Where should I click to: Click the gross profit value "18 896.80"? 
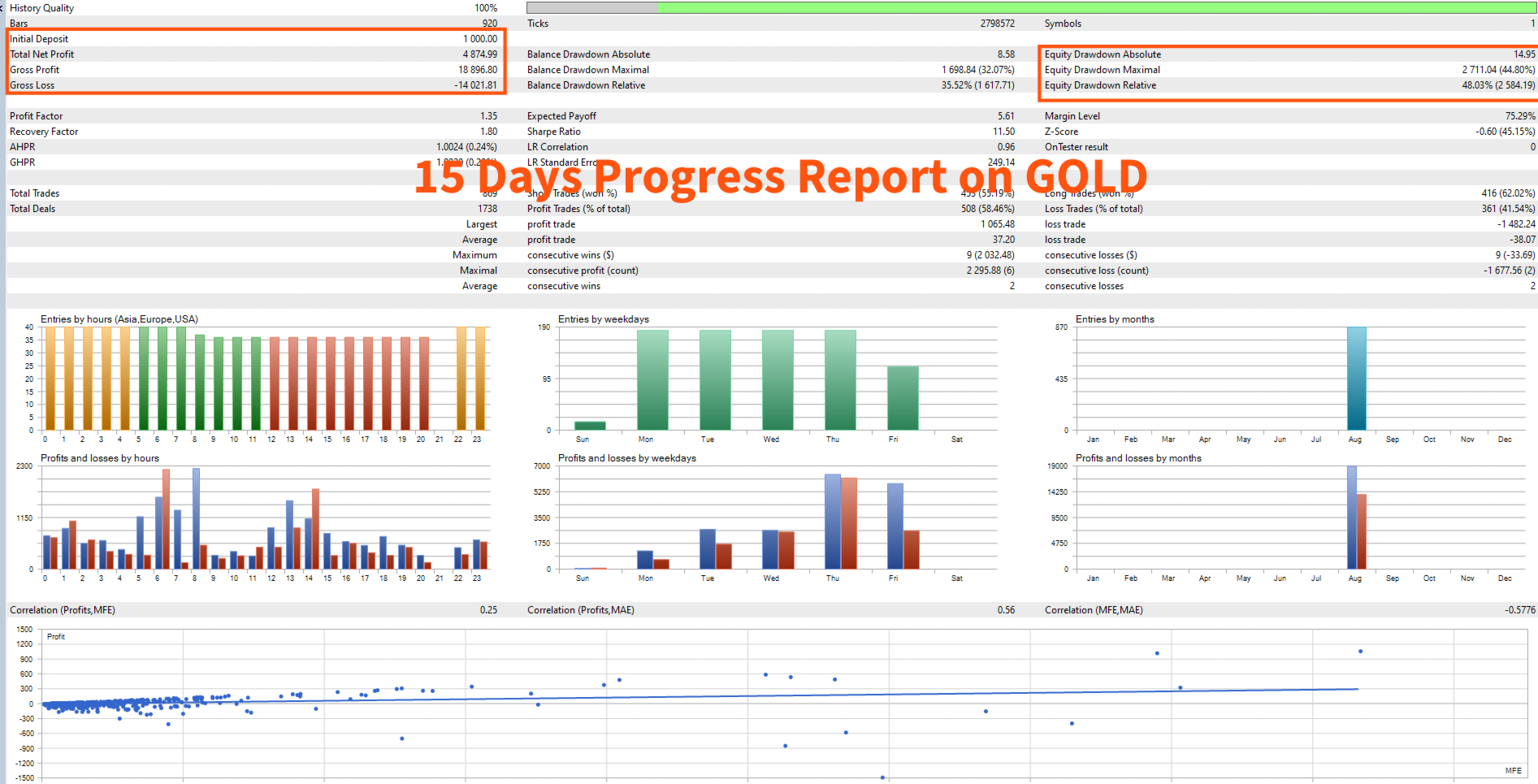[478, 70]
